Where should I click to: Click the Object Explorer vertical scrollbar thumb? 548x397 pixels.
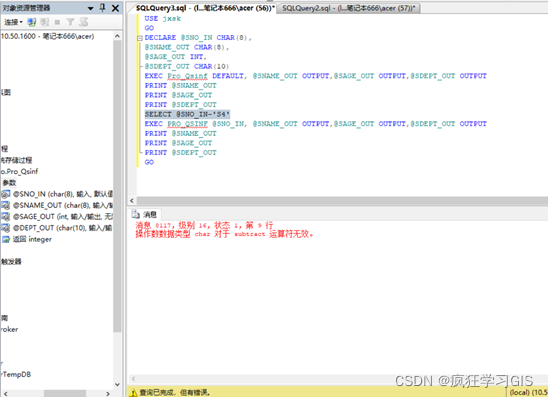117,186
